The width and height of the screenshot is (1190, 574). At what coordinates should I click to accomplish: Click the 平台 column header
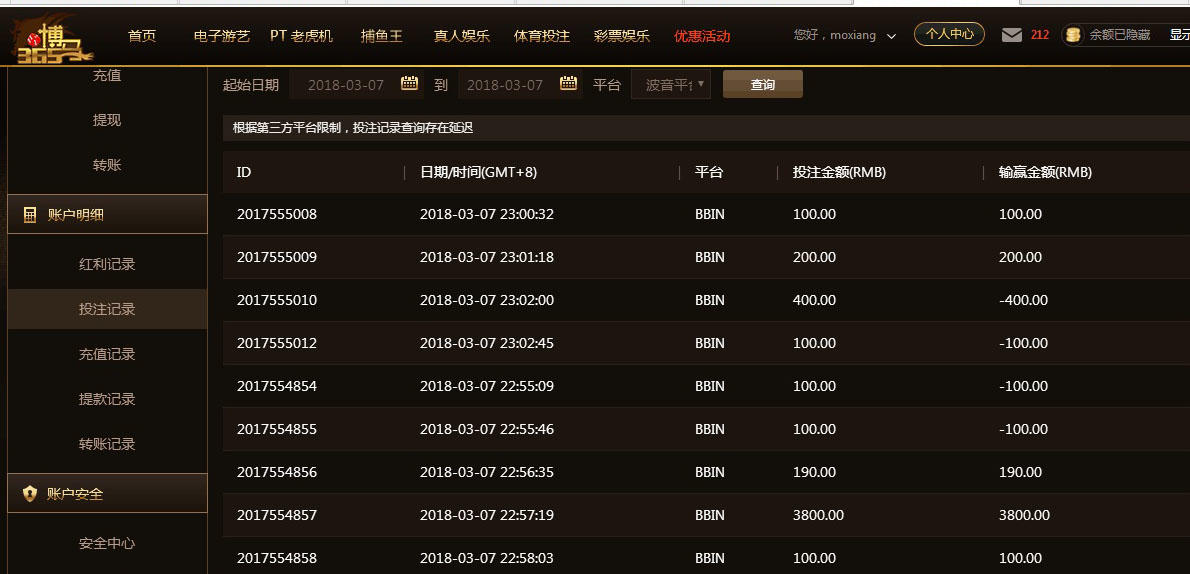coord(709,172)
